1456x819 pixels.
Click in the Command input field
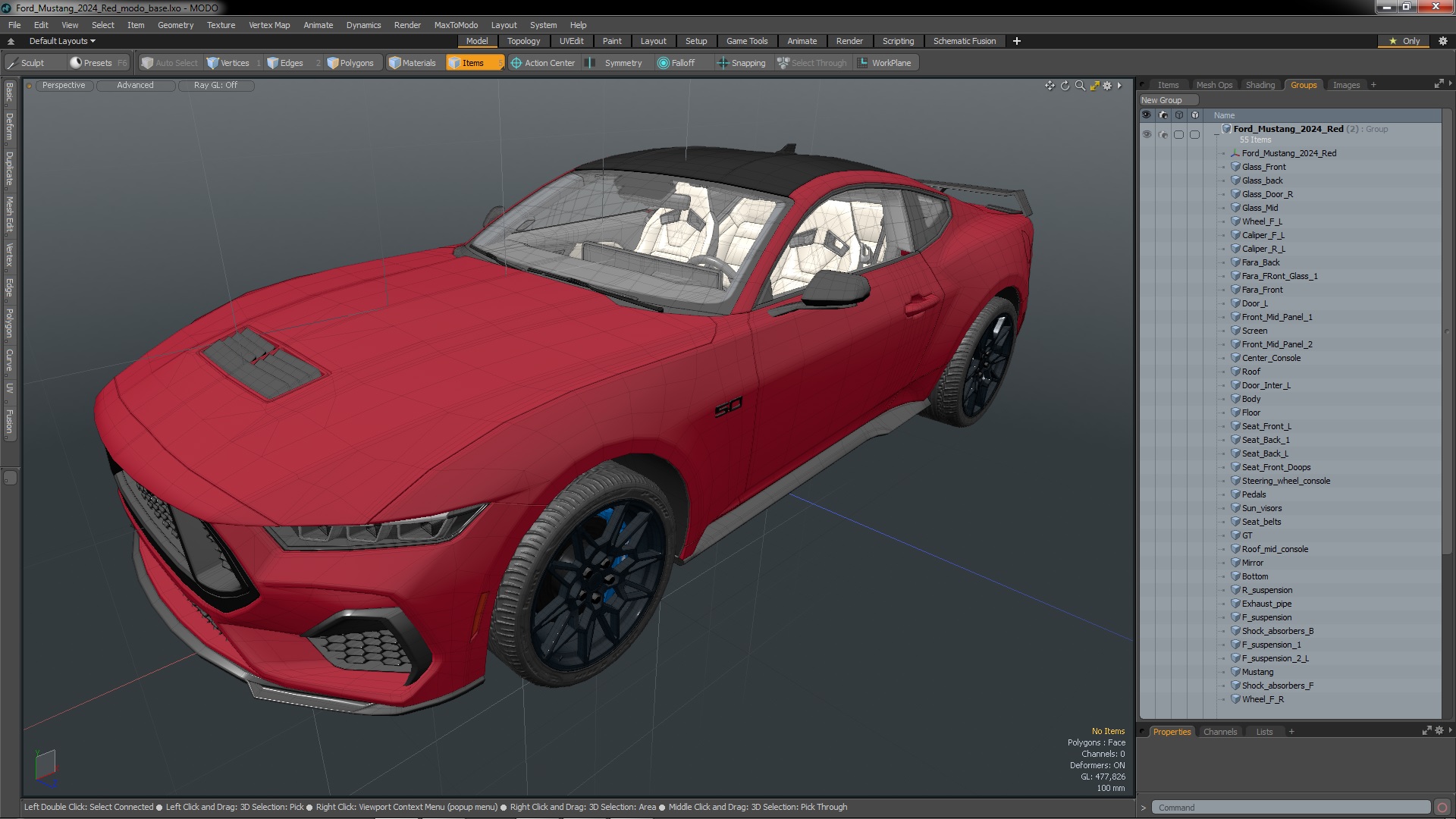tap(1291, 808)
